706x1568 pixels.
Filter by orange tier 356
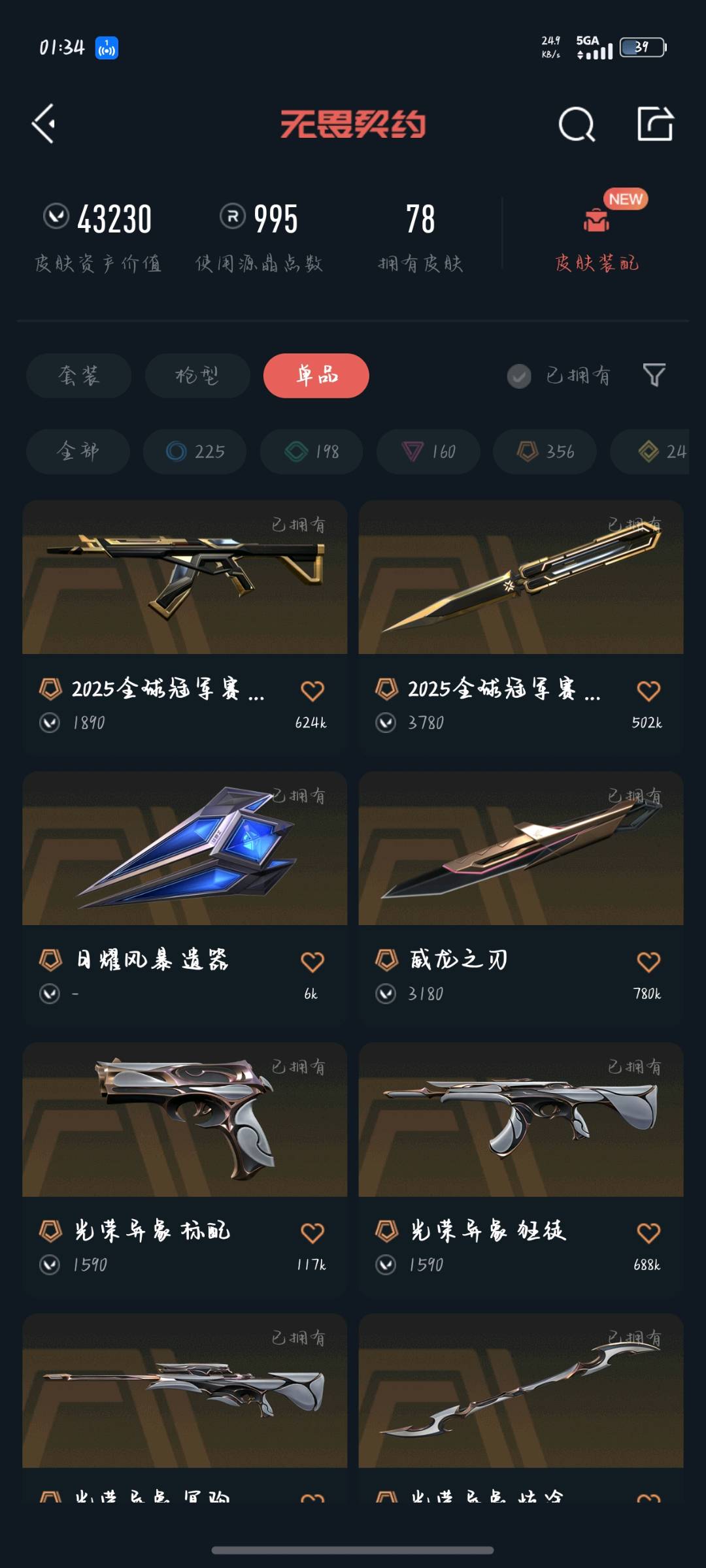[x=545, y=451]
